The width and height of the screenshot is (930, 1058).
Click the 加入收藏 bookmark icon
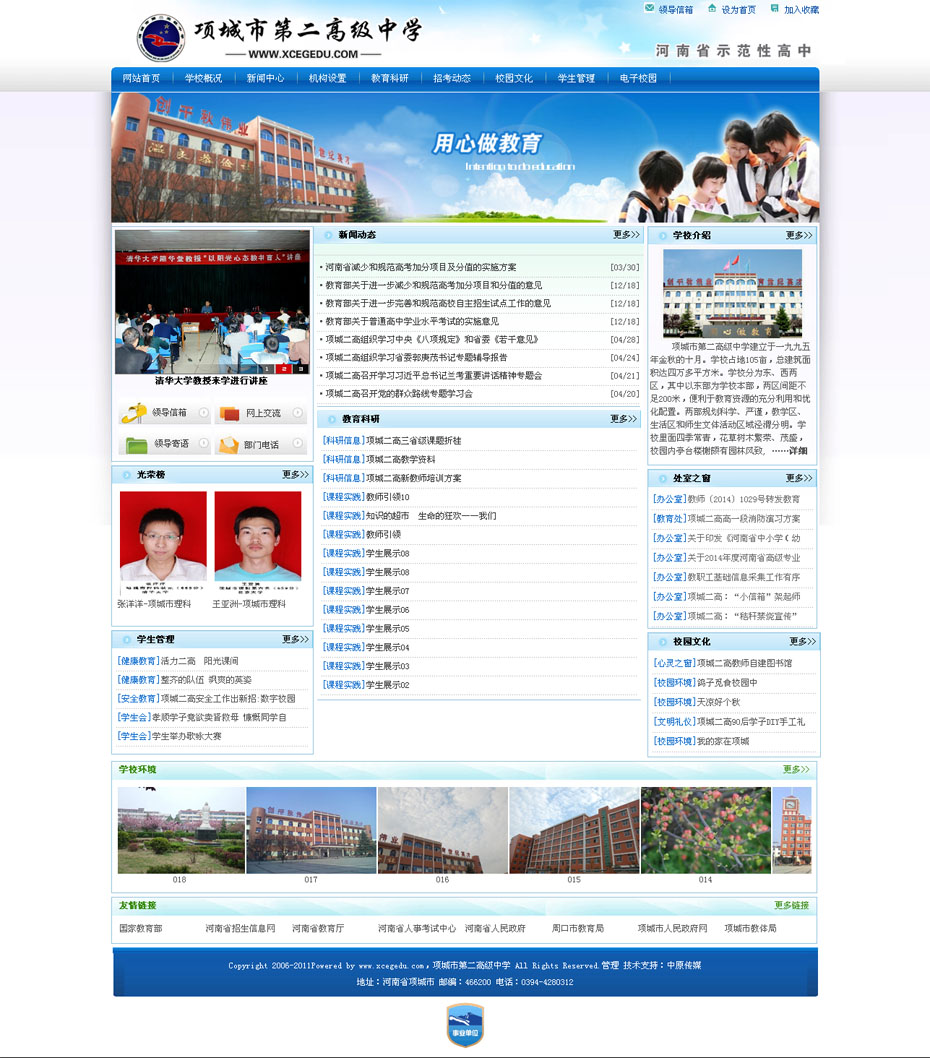click(774, 9)
